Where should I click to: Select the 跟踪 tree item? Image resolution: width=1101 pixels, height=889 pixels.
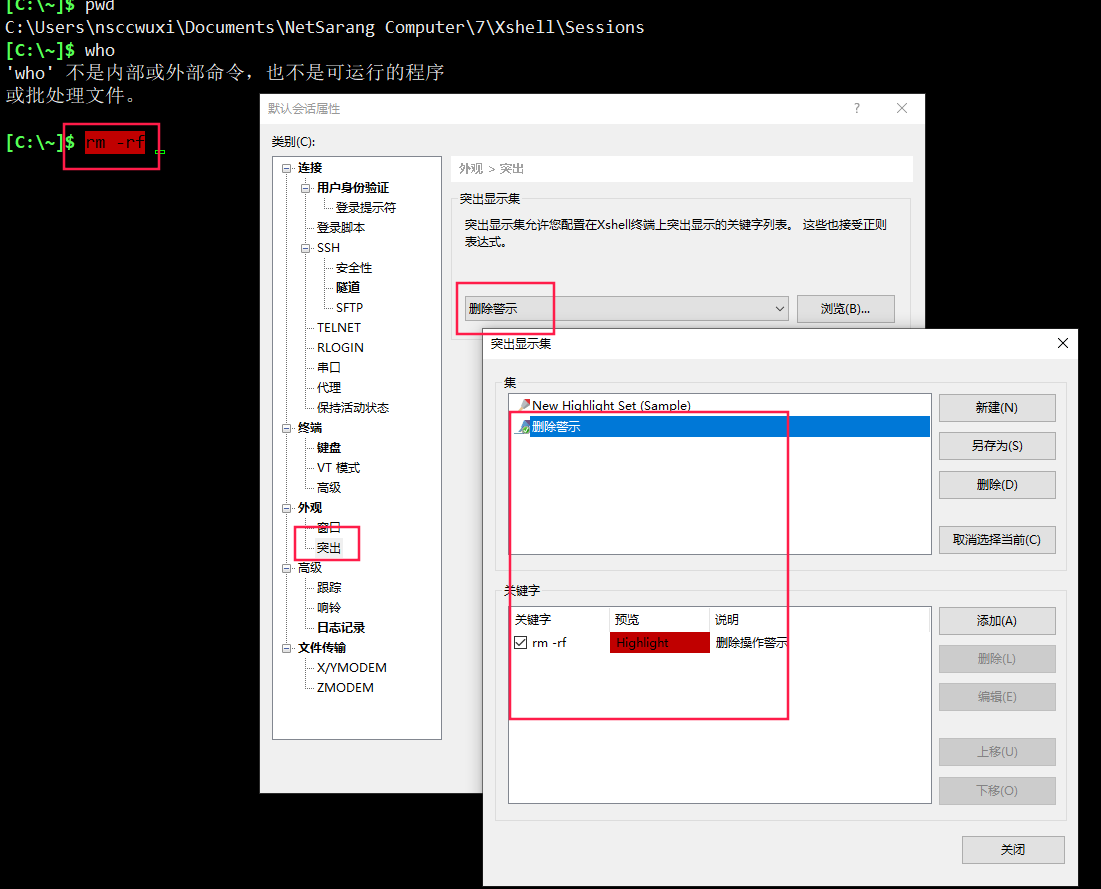click(x=329, y=588)
